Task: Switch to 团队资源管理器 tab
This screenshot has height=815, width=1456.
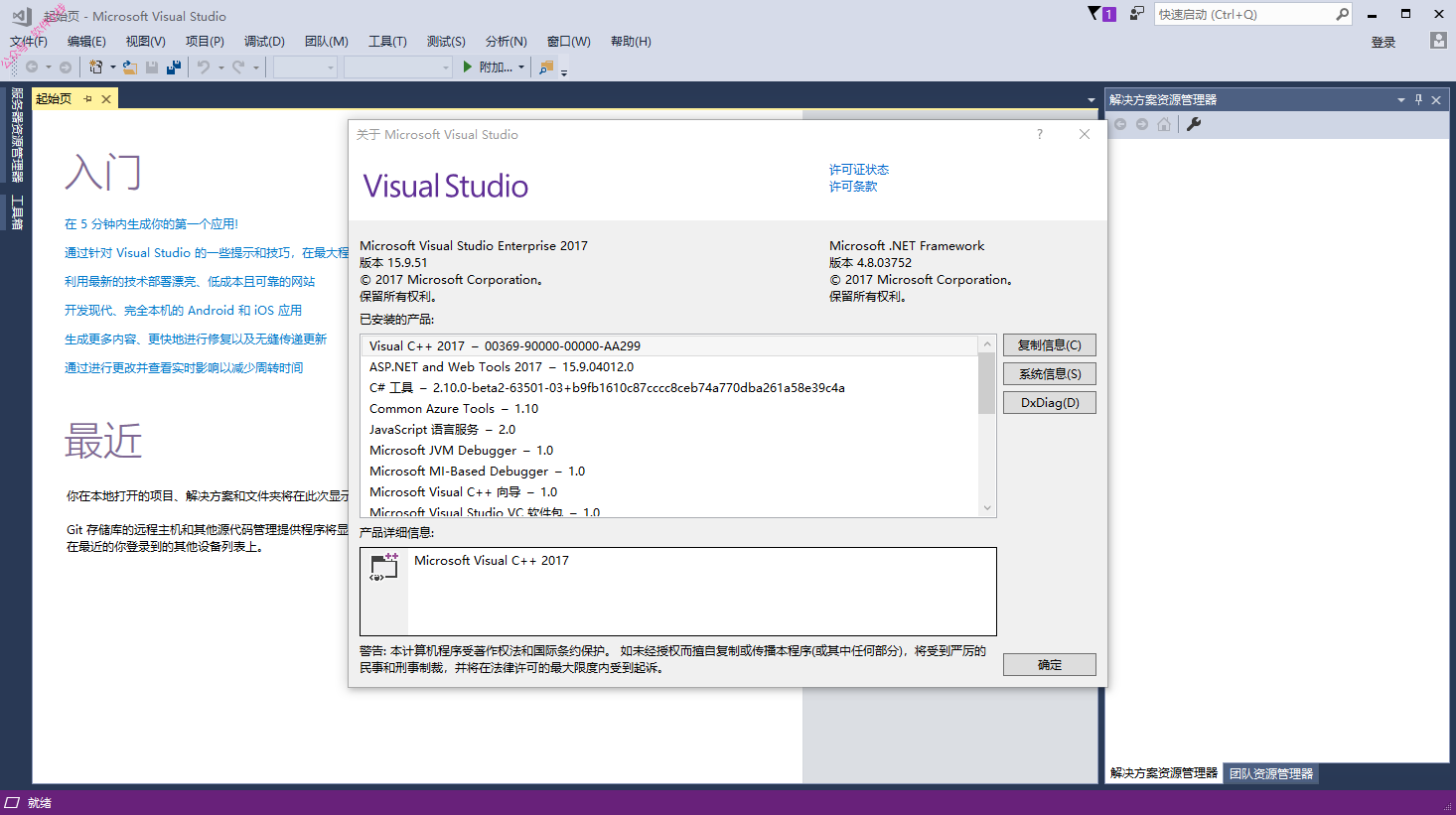Action: click(1271, 773)
